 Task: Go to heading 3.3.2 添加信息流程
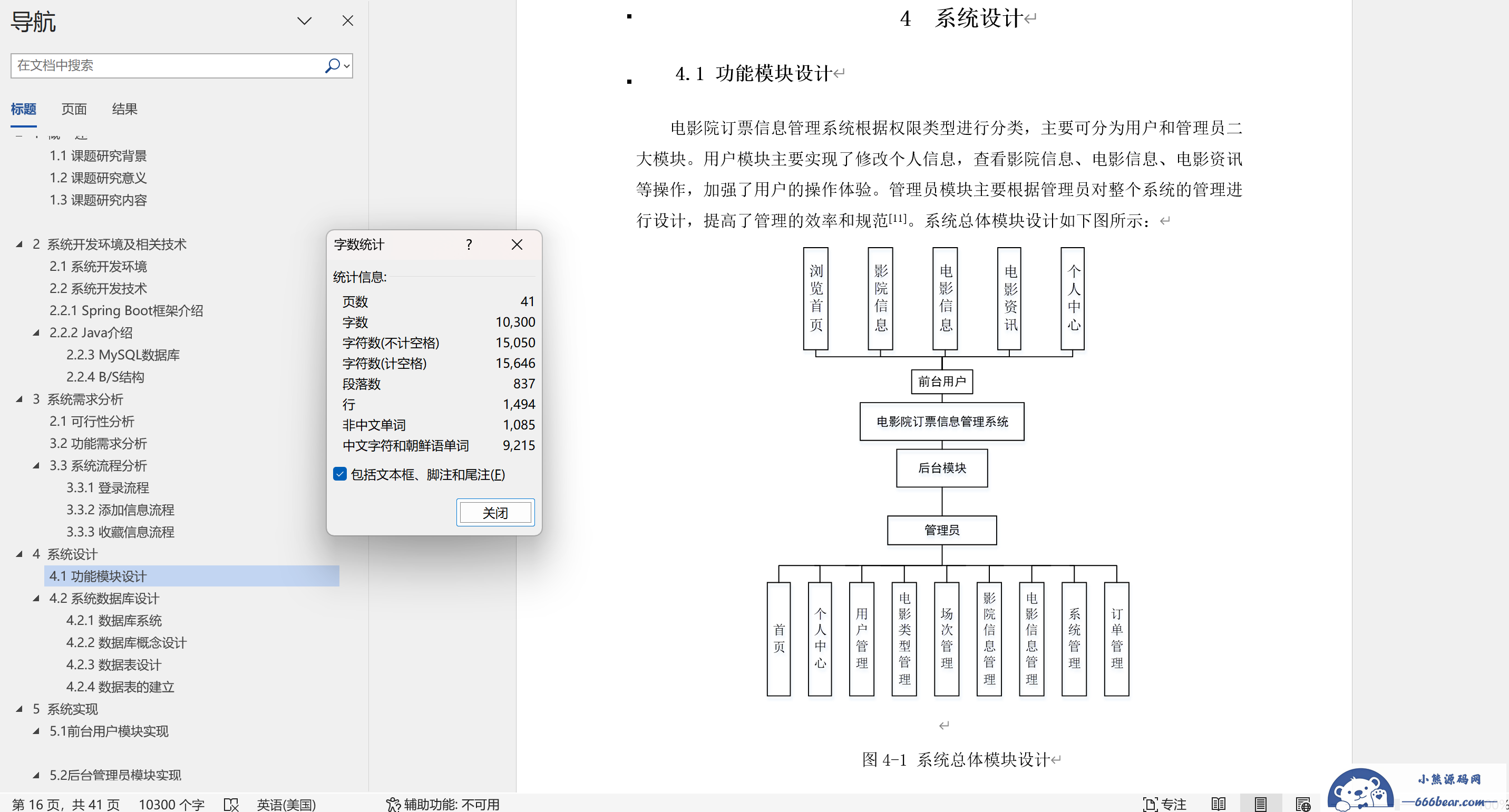click(120, 510)
